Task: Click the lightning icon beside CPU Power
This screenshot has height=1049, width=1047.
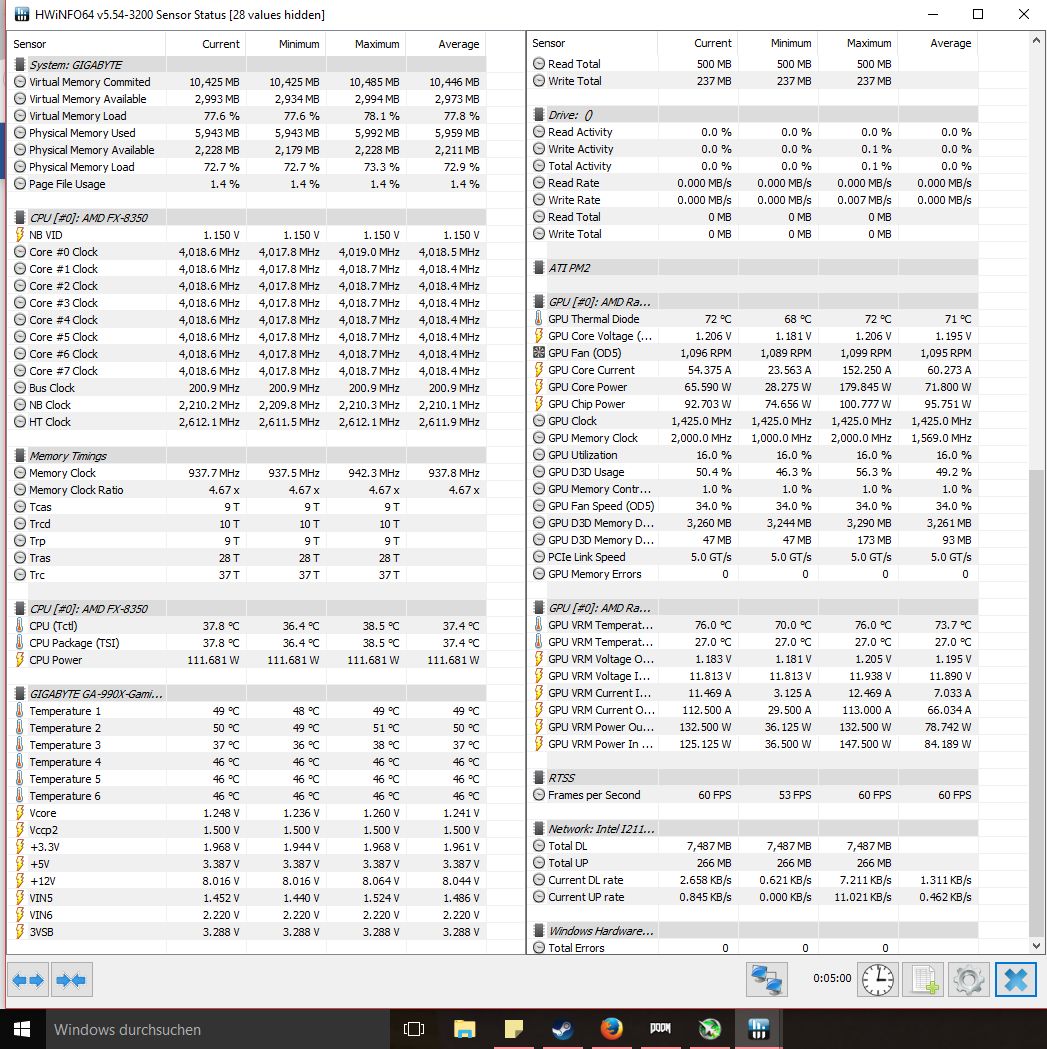Action: [x=20, y=660]
